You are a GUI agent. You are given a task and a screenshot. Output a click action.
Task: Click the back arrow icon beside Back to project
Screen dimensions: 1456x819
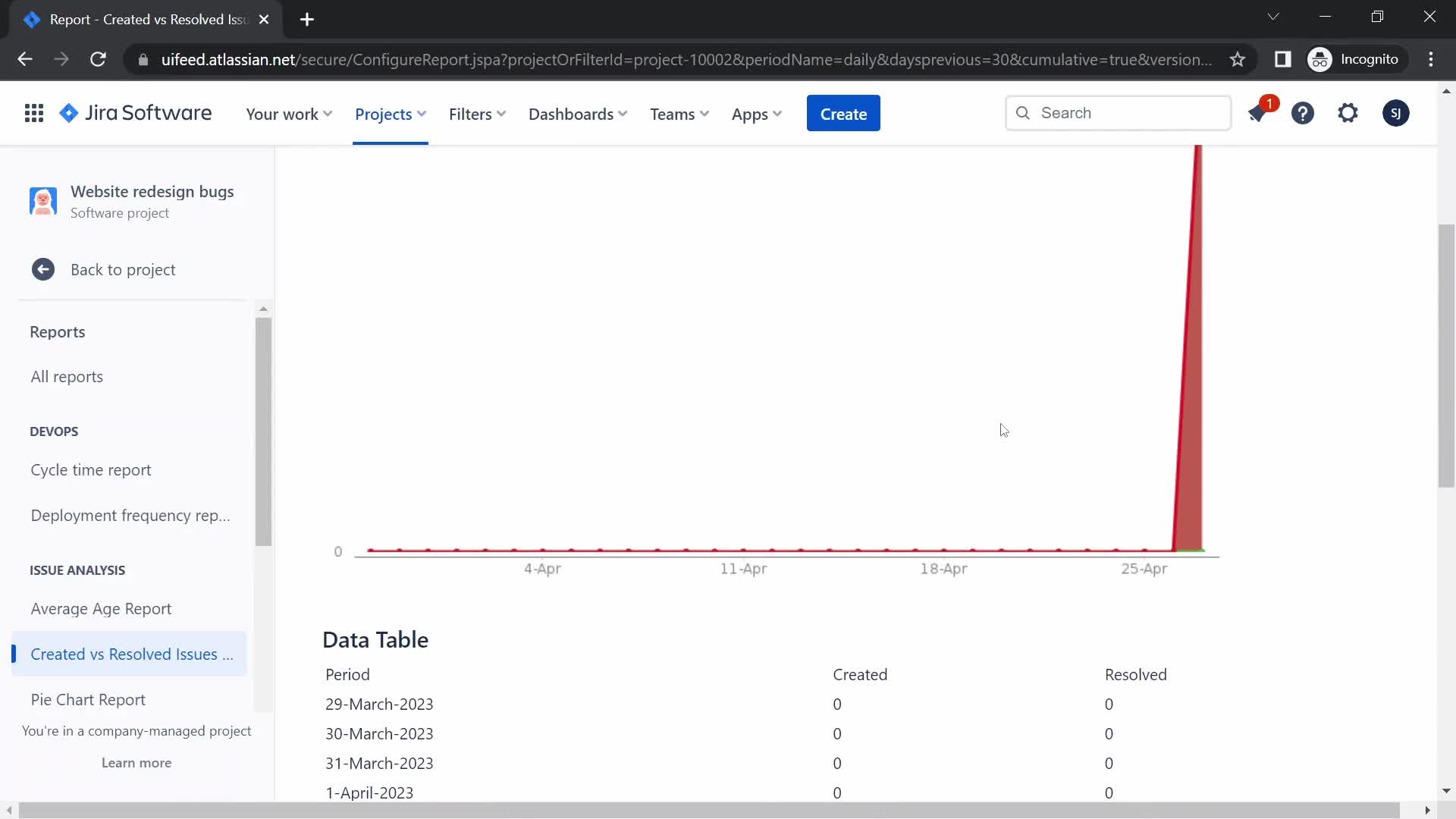[x=43, y=270]
